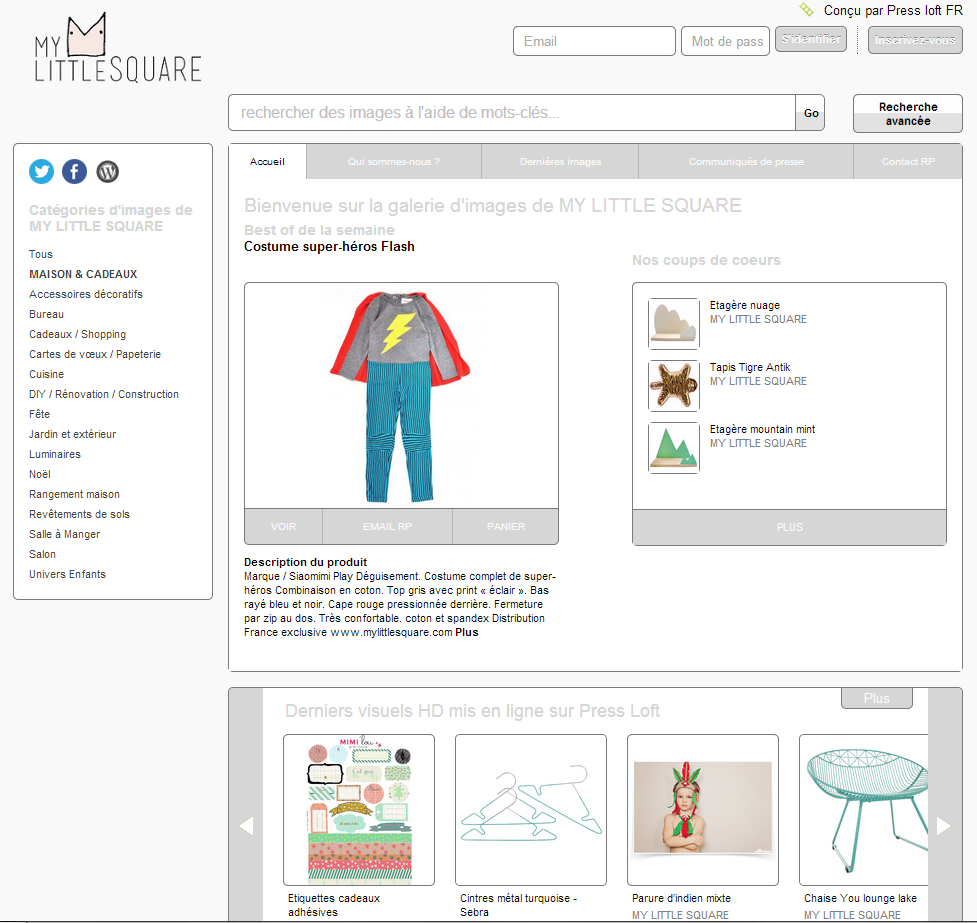The width and height of the screenshot is (977, 923).
Task: Click Etiquettes cadeaux adhésives caption
Action: tap(334, 905)
